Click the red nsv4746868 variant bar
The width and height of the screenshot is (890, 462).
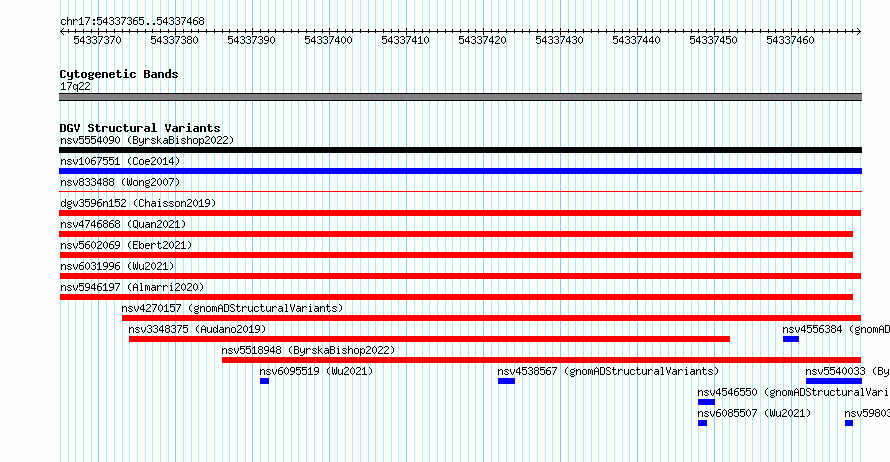[x=456, y=234]
